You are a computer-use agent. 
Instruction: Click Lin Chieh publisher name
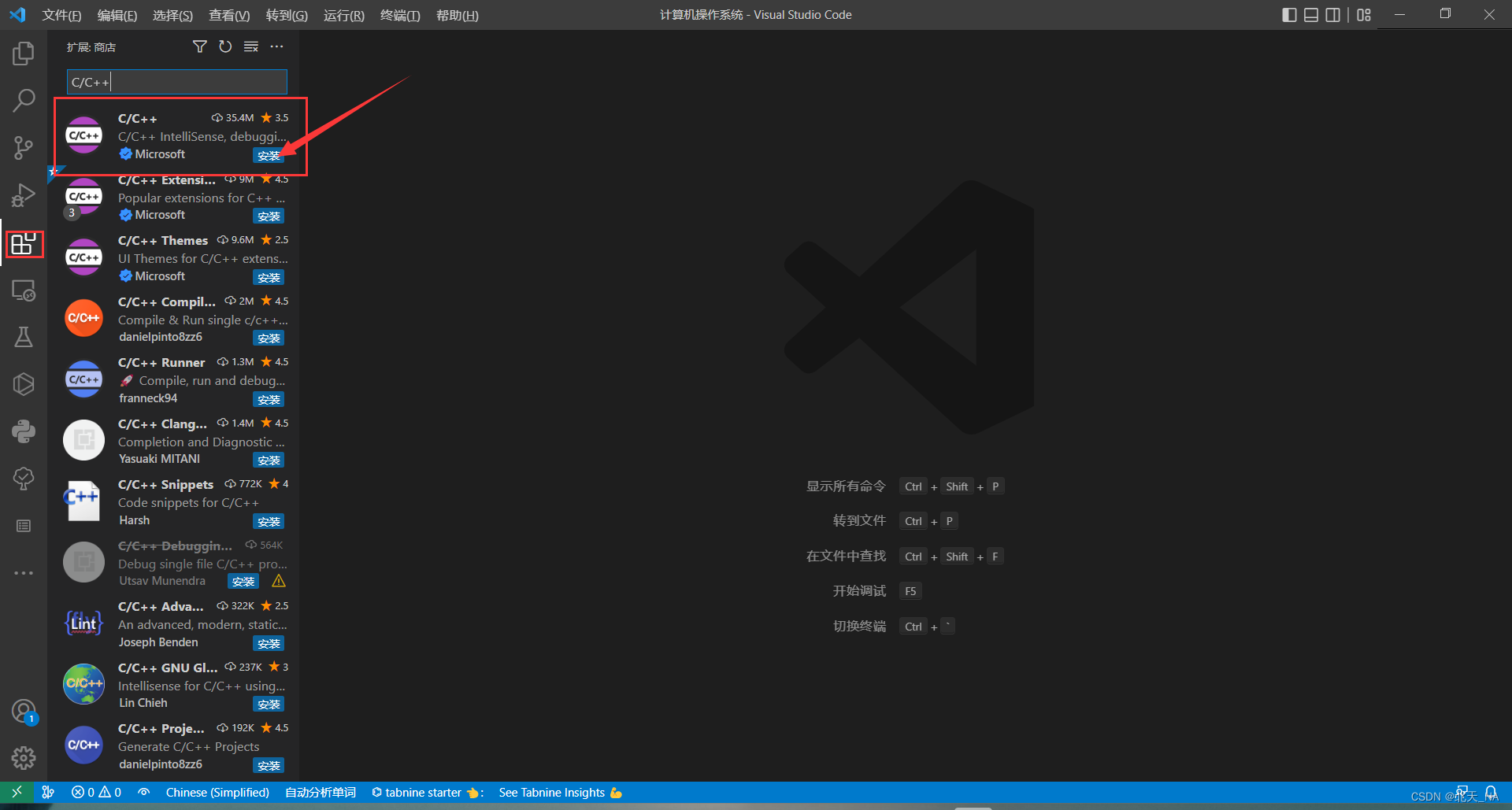[143, 703]
